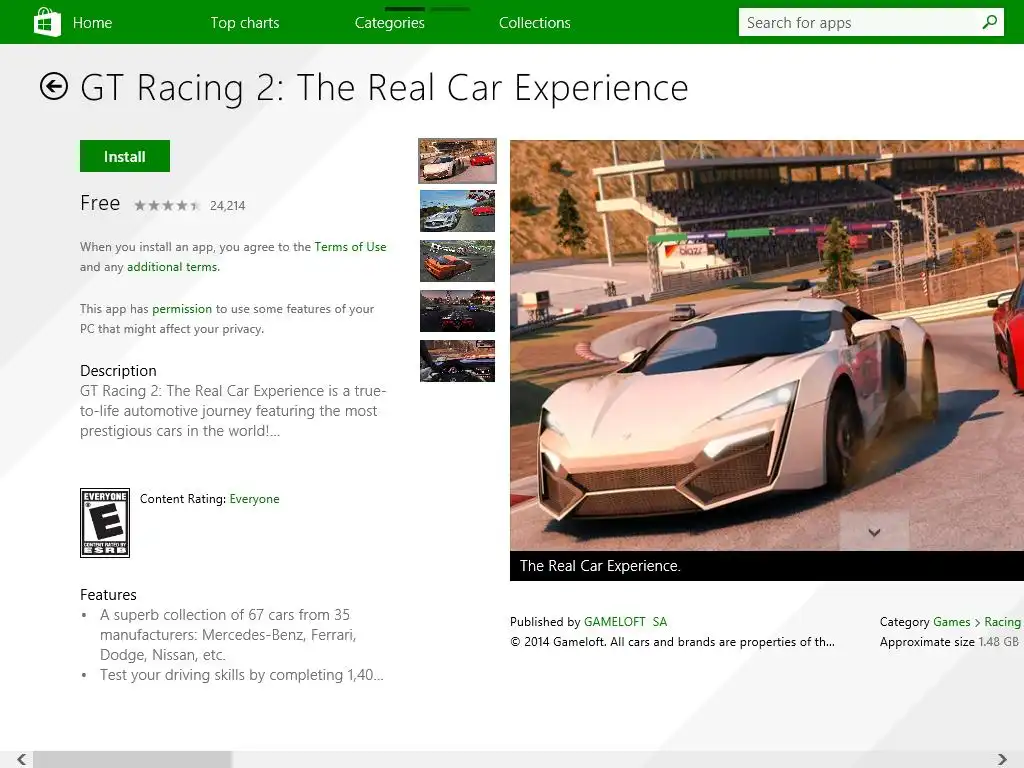
Task: Select the fifth cockpit view thumbnail
Action: point(457,361)
